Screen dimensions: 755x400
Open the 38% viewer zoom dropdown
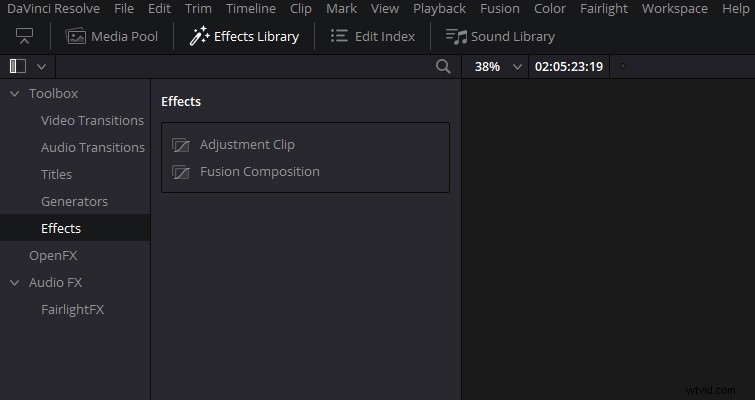pos(517,67)
